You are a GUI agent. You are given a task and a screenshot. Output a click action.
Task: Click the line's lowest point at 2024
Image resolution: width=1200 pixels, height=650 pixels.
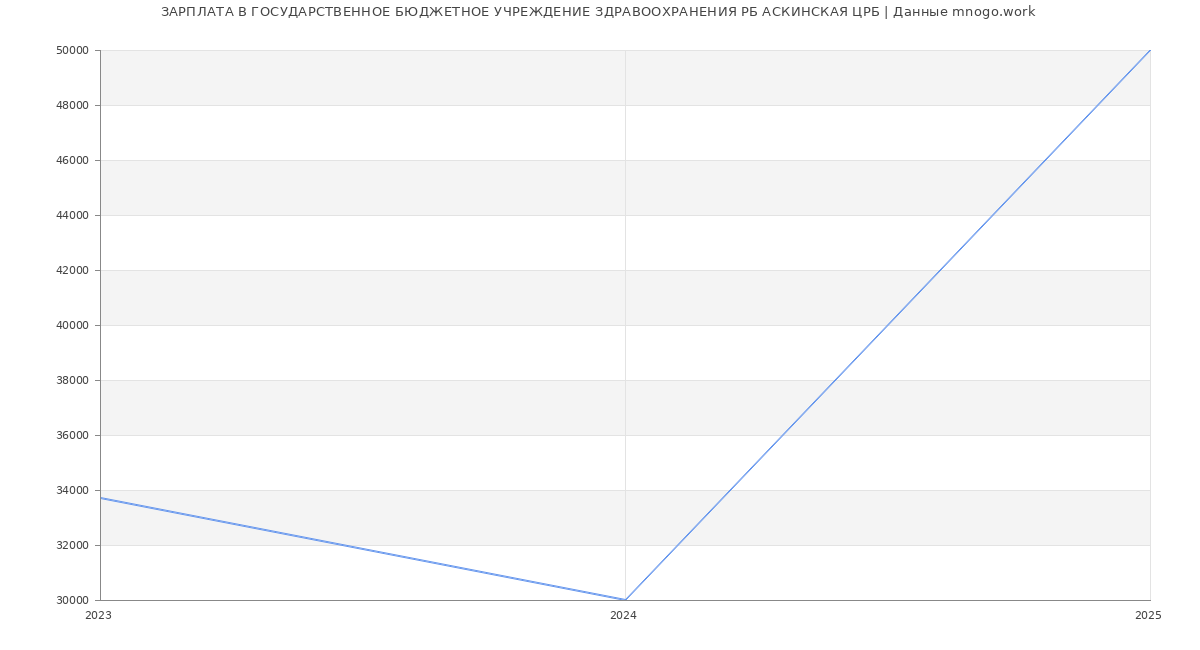click(x=625, y=600)
